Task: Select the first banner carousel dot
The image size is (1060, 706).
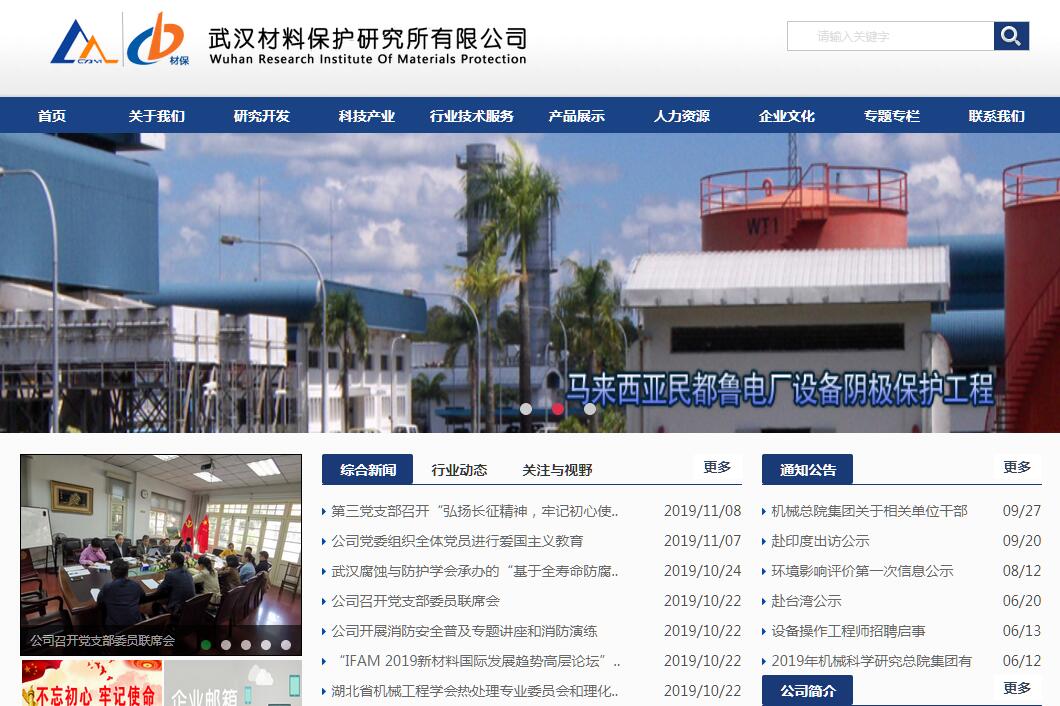Action: tap(526, 408)
